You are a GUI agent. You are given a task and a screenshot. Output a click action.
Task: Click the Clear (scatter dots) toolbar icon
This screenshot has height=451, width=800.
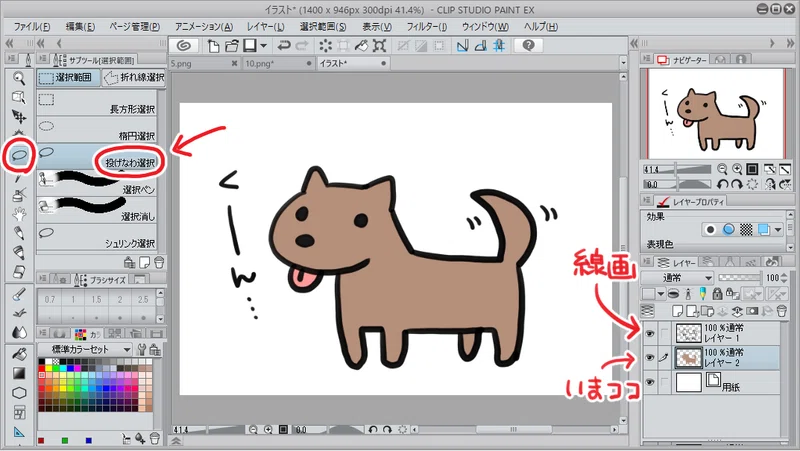325,46
